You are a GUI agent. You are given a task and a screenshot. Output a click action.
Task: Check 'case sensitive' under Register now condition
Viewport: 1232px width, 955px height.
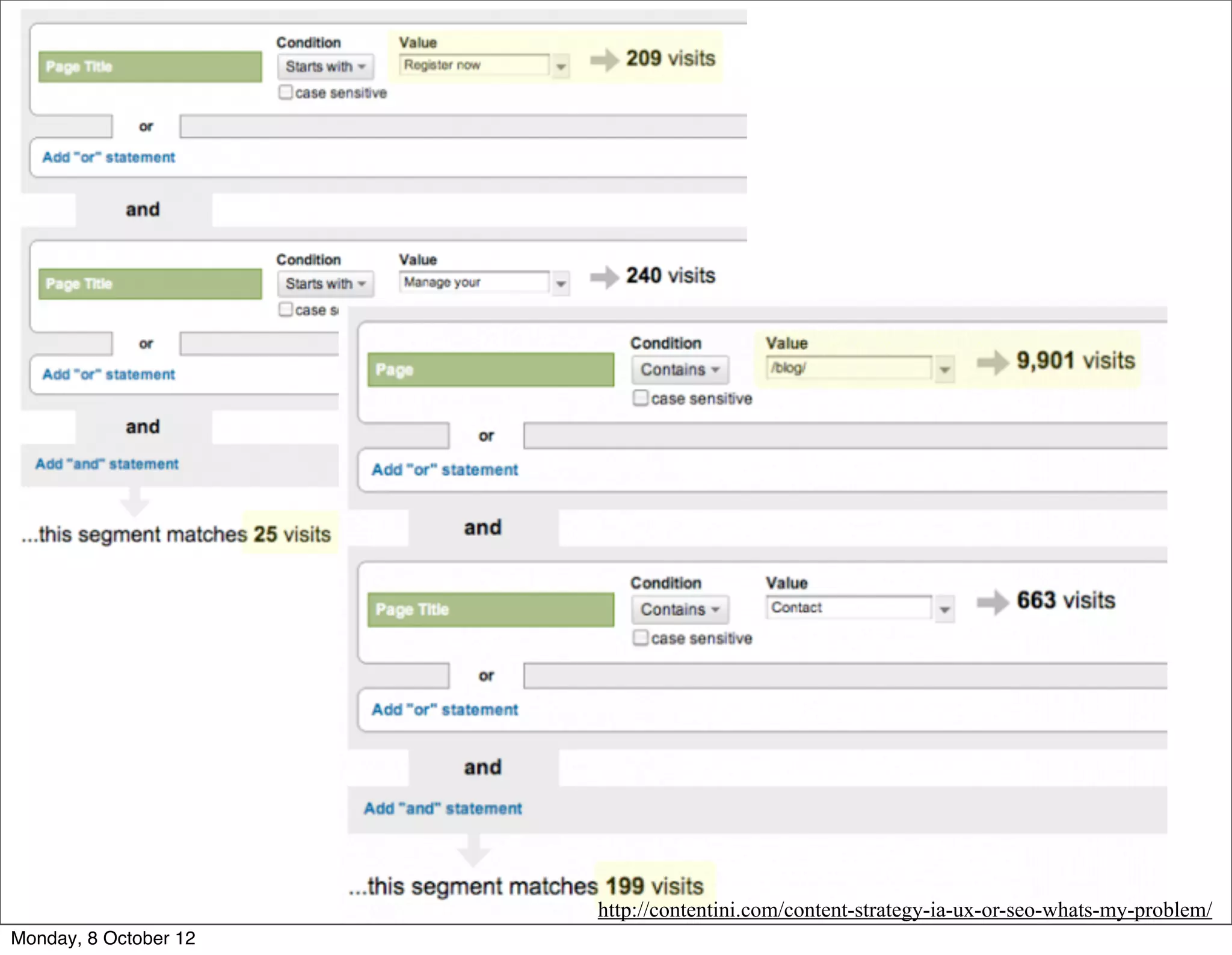pos(286,92)
